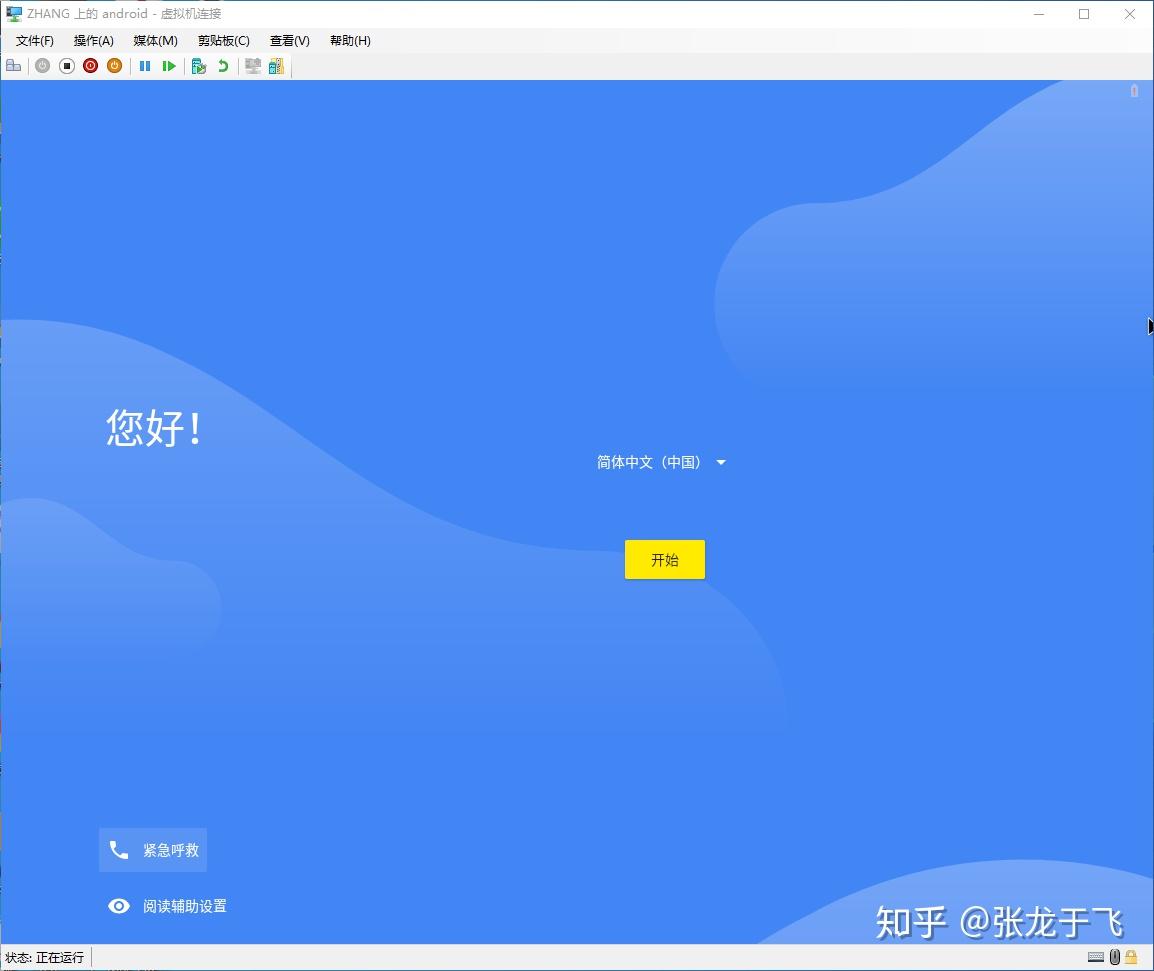
Task: Resume the VM with the green play icon
Action: coord(170,66)
